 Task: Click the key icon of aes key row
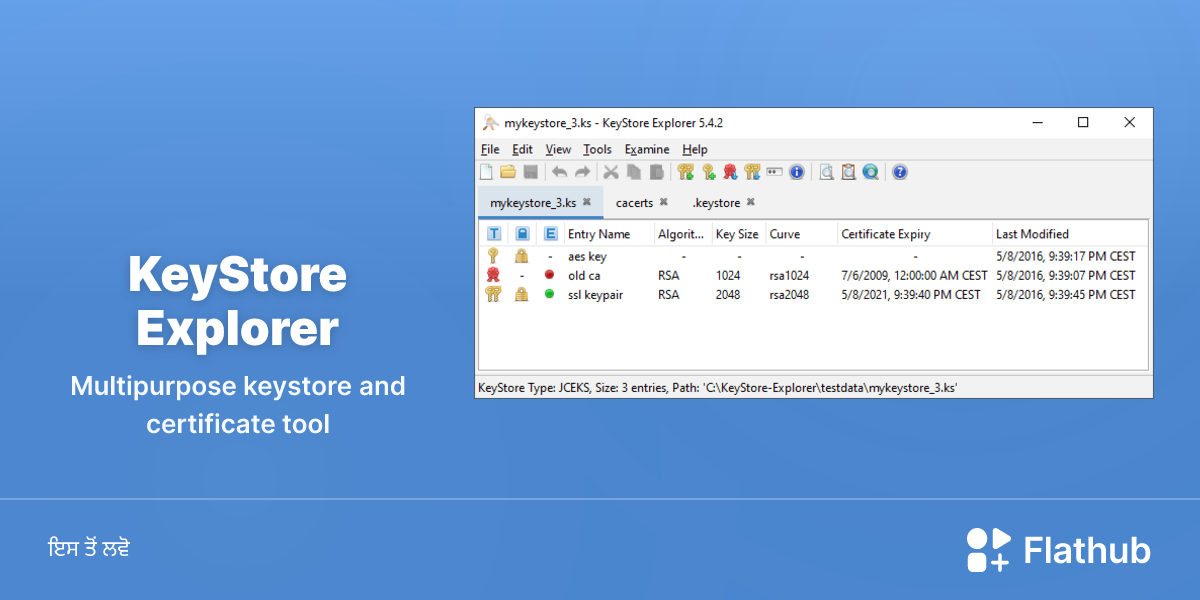tap(493, 256)
